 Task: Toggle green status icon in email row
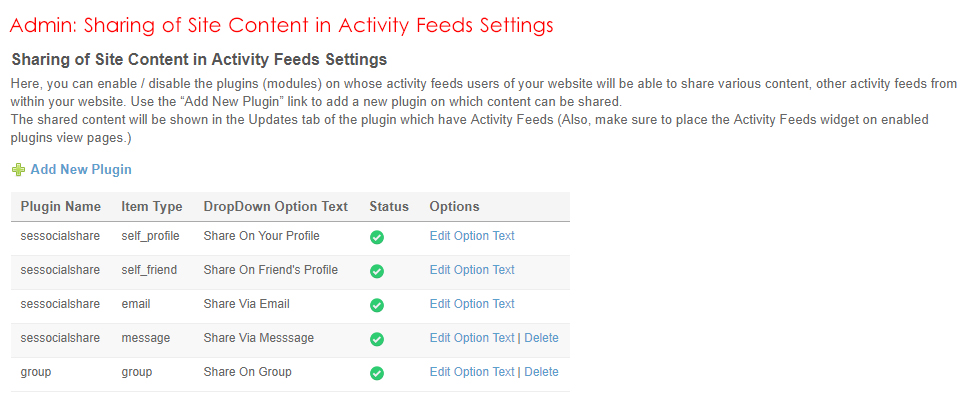pos(377,305)
